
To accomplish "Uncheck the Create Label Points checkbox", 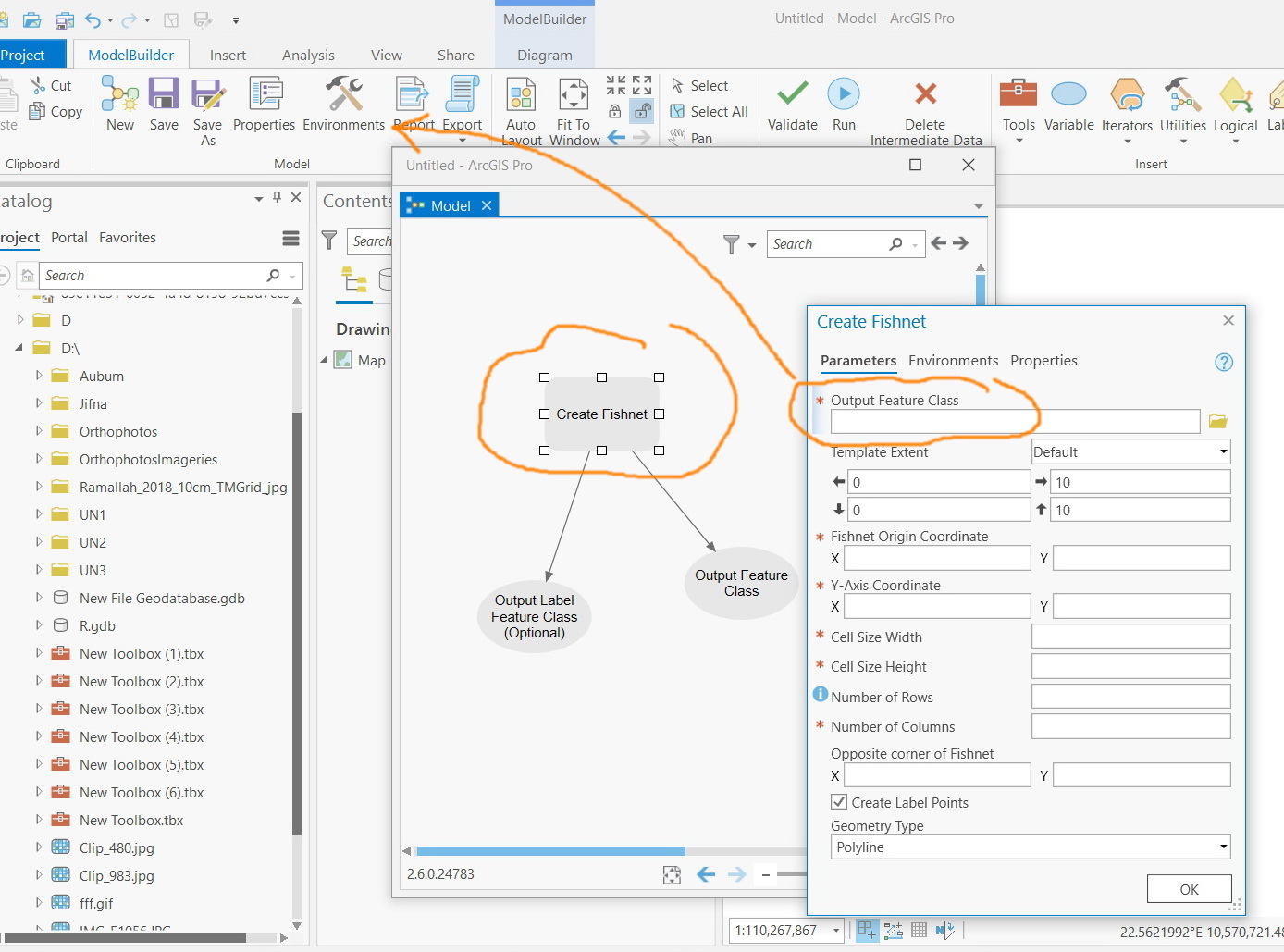I will pyautogui.click(x=839, y=802).
